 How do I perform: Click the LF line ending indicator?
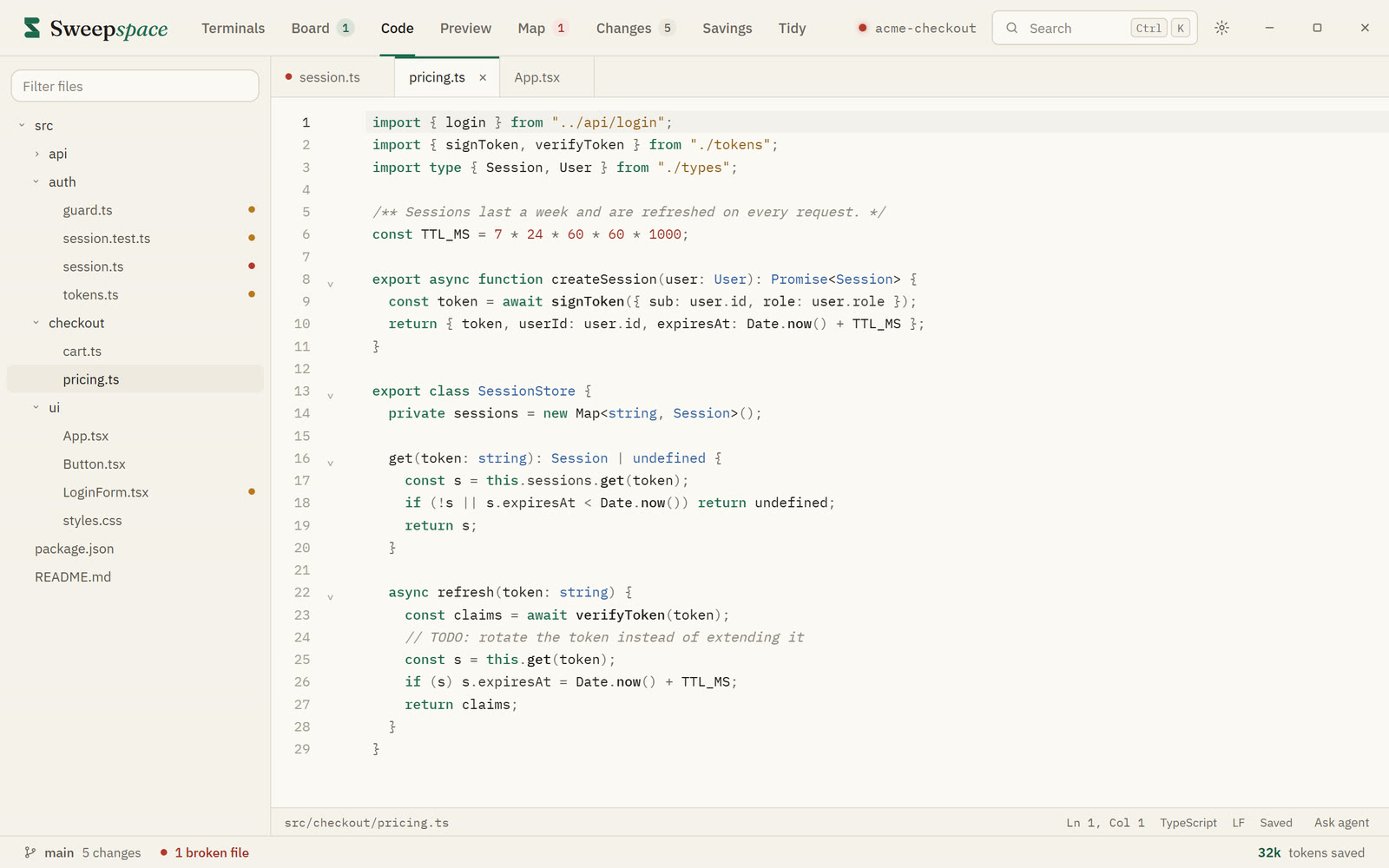pyautogui.click(x=1239, y=822)
